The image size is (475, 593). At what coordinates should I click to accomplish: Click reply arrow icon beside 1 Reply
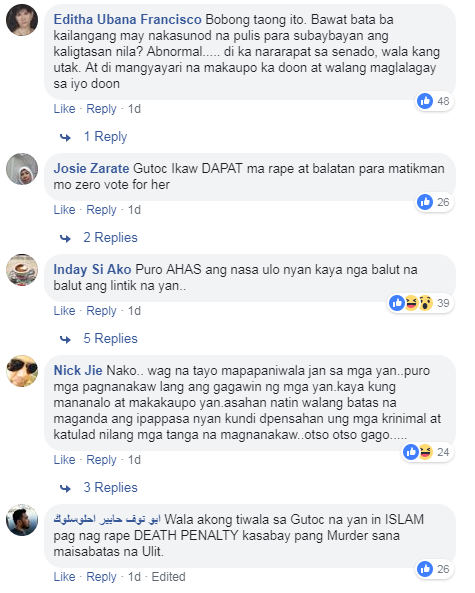pyautogui.click(x=65, y=137)
